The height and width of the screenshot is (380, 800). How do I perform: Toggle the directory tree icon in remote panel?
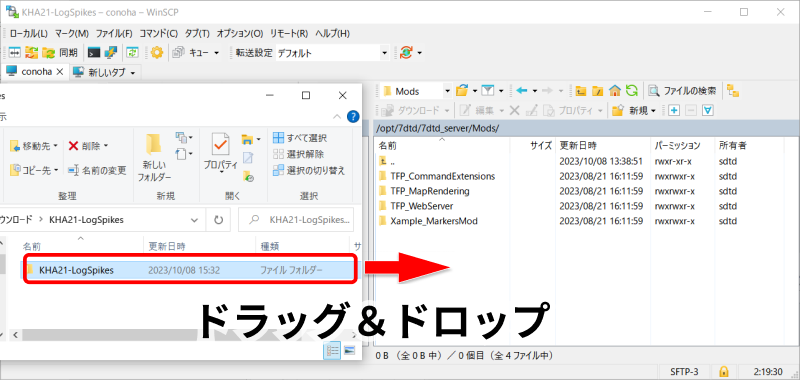click(733, 91)
